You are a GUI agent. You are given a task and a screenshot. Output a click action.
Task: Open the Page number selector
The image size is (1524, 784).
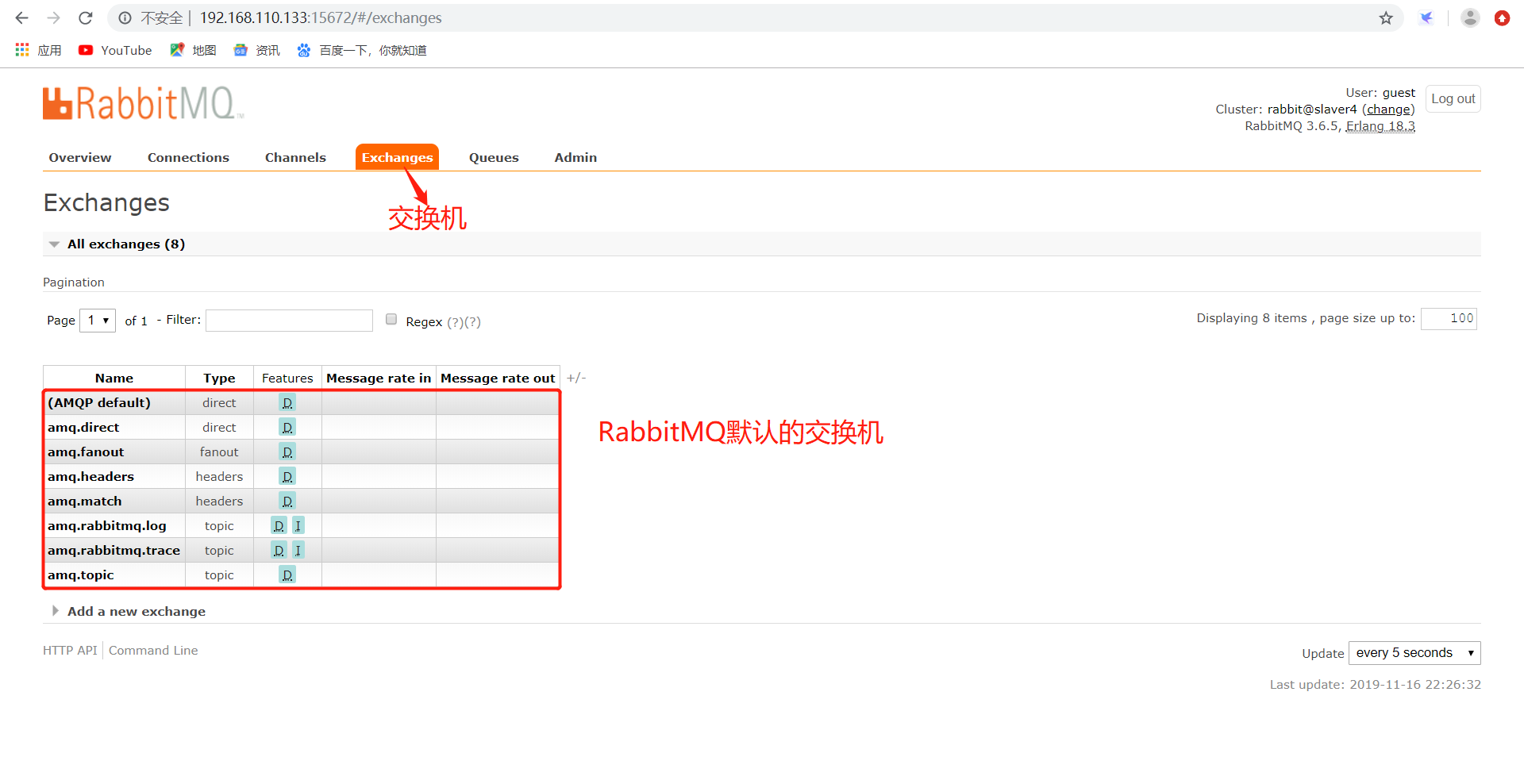[x=97, y=320]
